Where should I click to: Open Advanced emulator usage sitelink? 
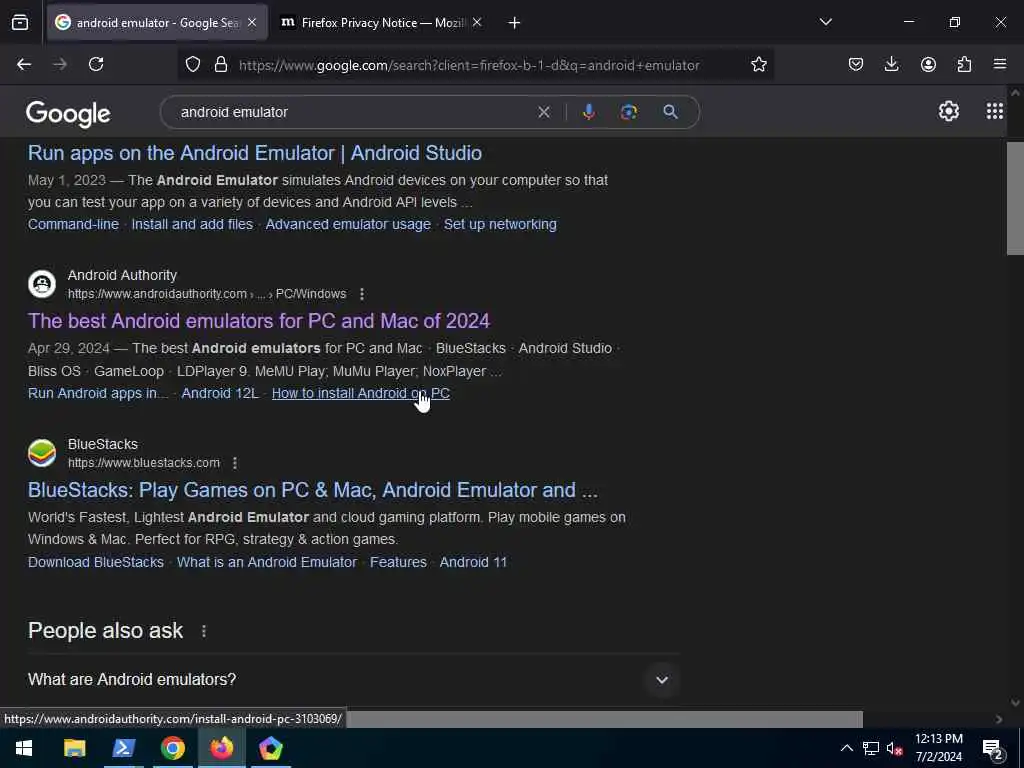pyautogui.click(x=348, y=224)
